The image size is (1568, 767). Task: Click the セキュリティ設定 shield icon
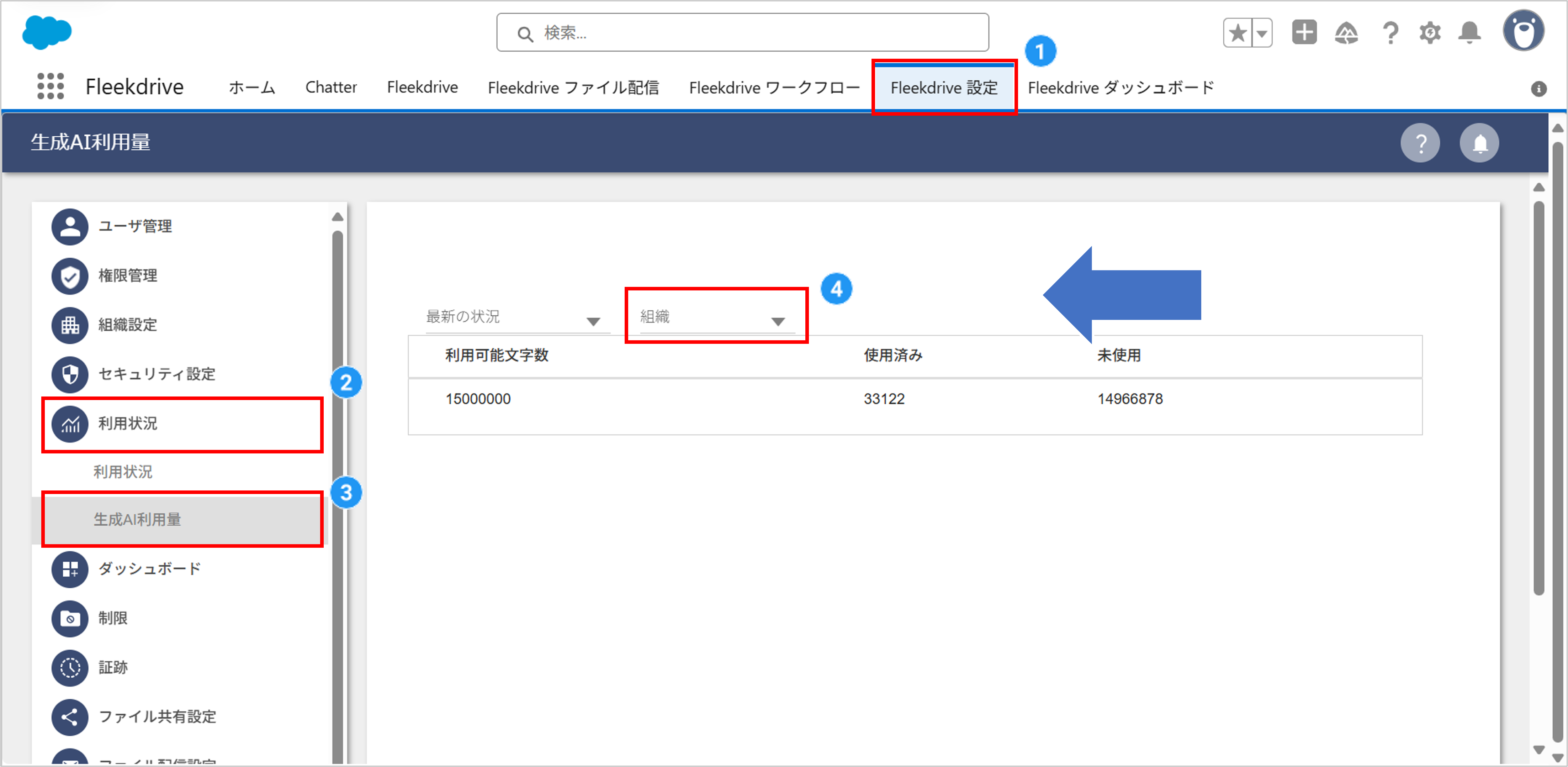(70, 375)
